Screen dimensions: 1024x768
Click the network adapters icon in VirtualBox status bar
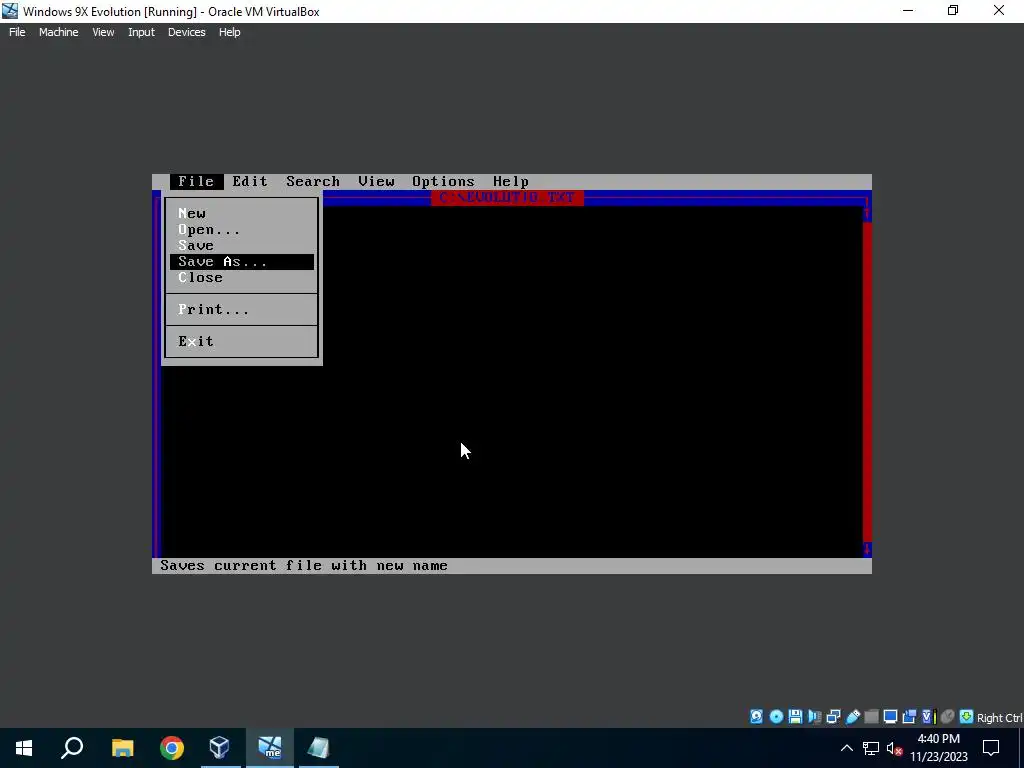pyautogui.click(x=833, y=716)
